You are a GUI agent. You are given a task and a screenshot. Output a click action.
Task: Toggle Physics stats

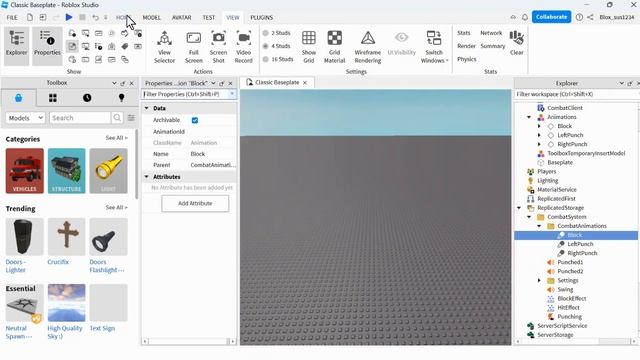(467, 59)
